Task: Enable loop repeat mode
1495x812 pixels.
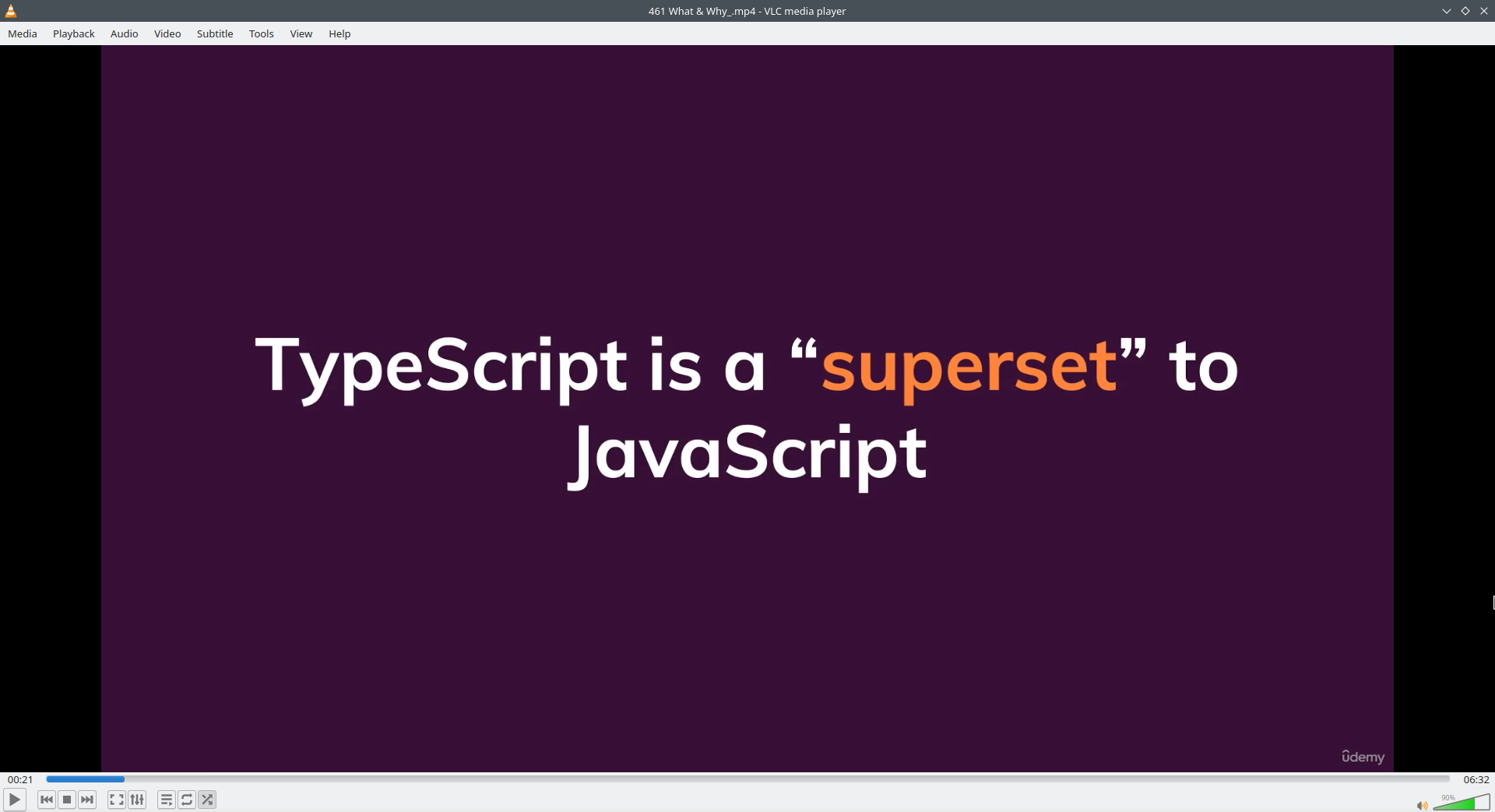Action: (186, 800)
